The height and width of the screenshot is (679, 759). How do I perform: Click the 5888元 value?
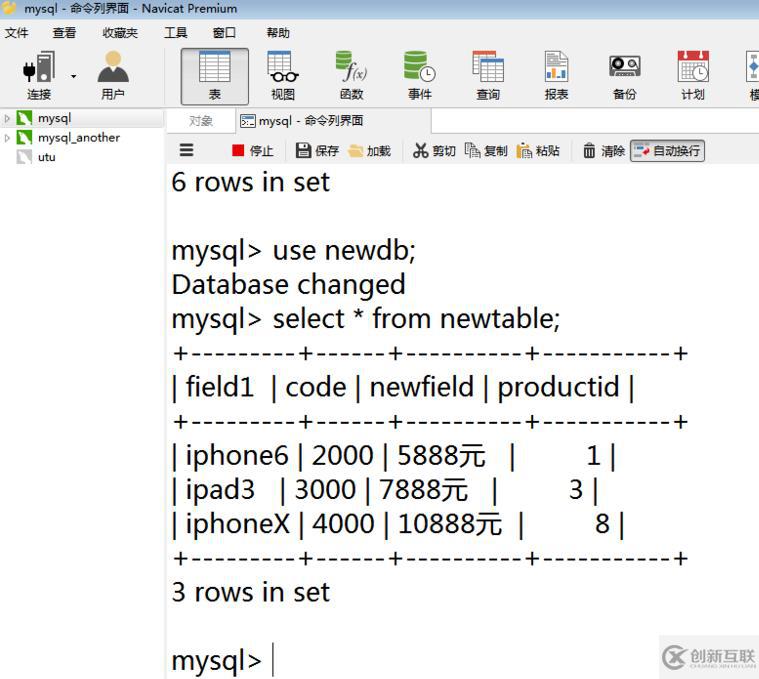pos(441,456)
